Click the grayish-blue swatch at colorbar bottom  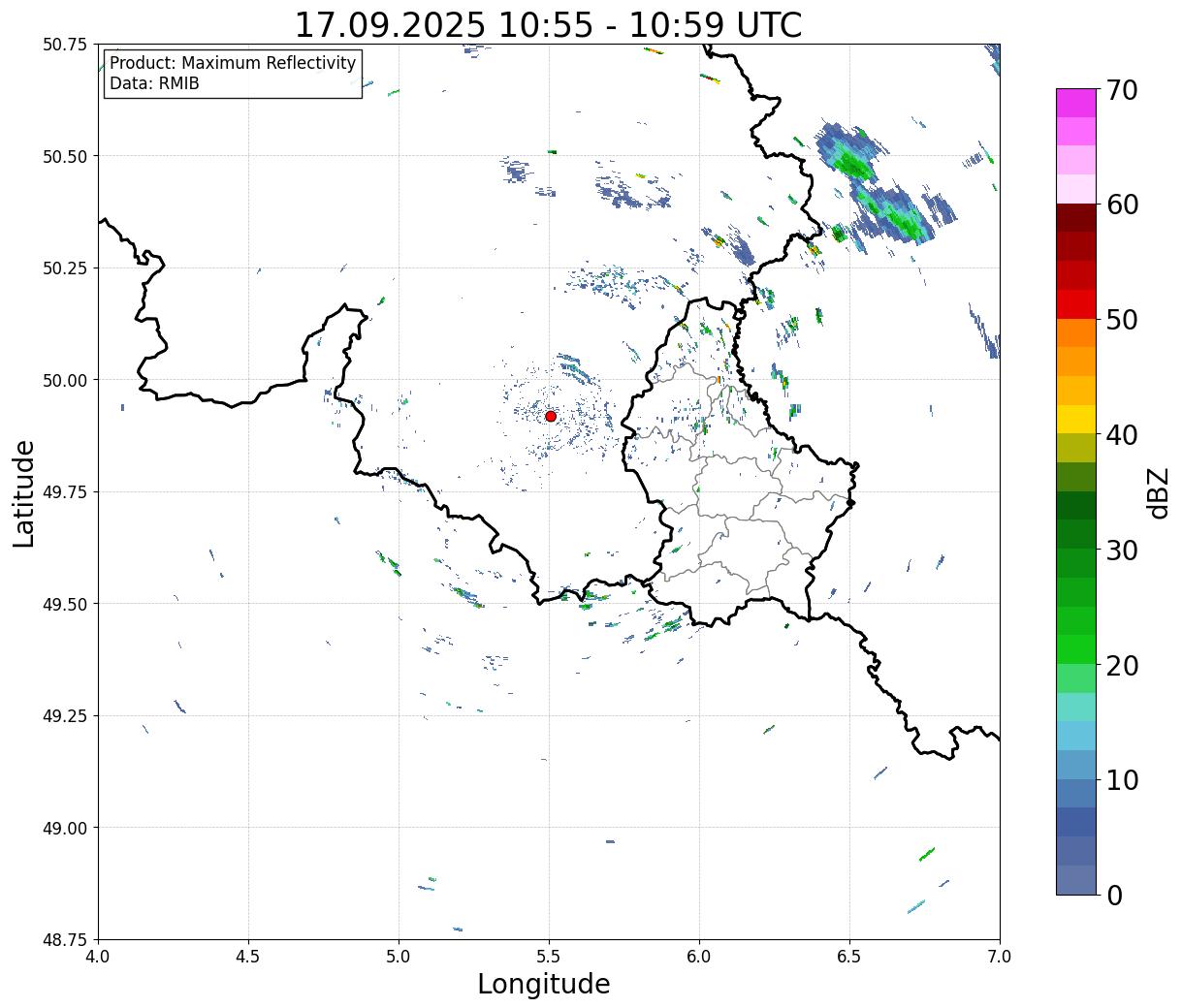(1076, 880)
